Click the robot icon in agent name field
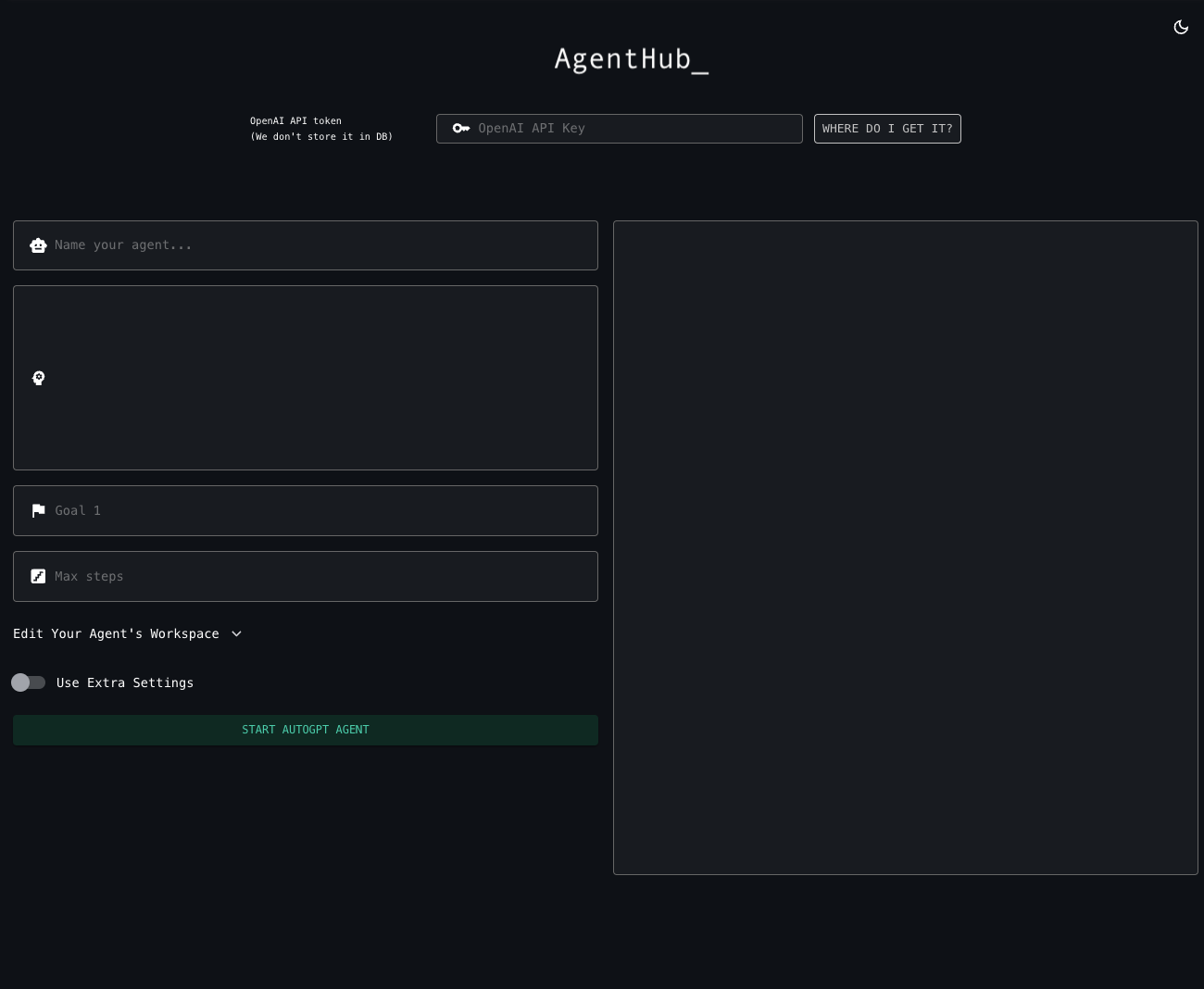Screen dimensions: 1204x989 click(x=38, y=245)
